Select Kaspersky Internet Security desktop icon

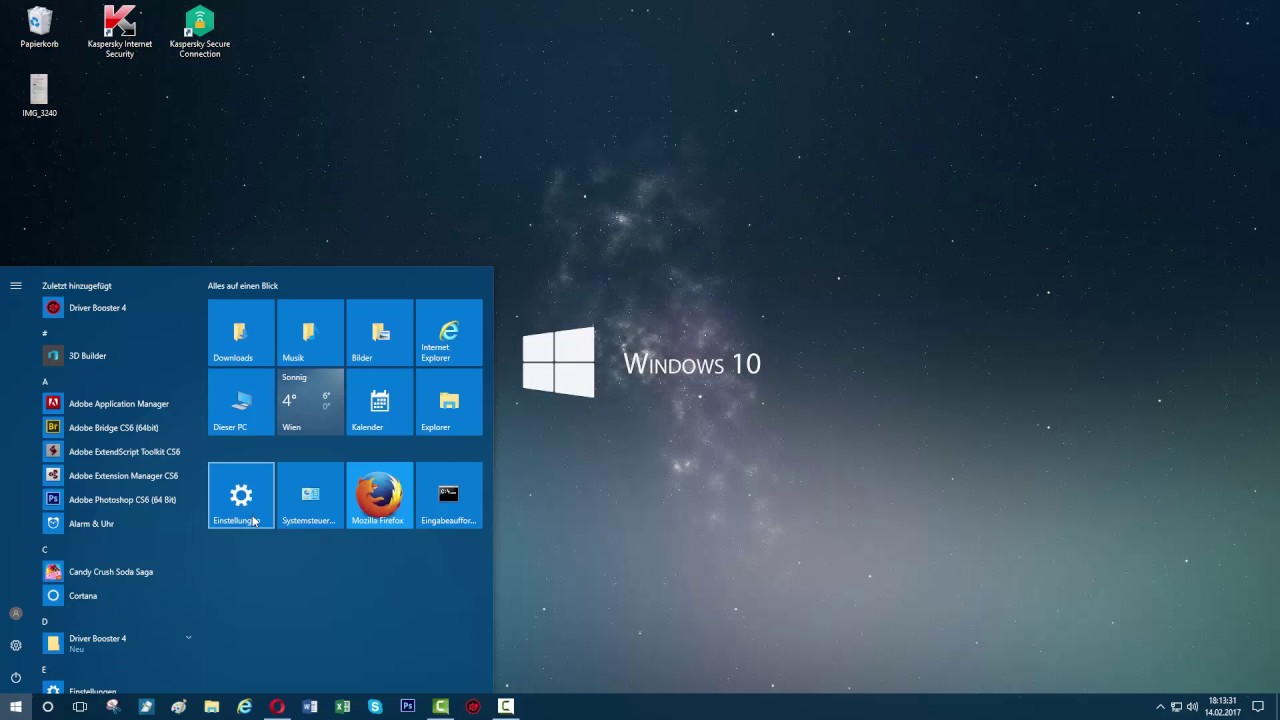(120, 30)
